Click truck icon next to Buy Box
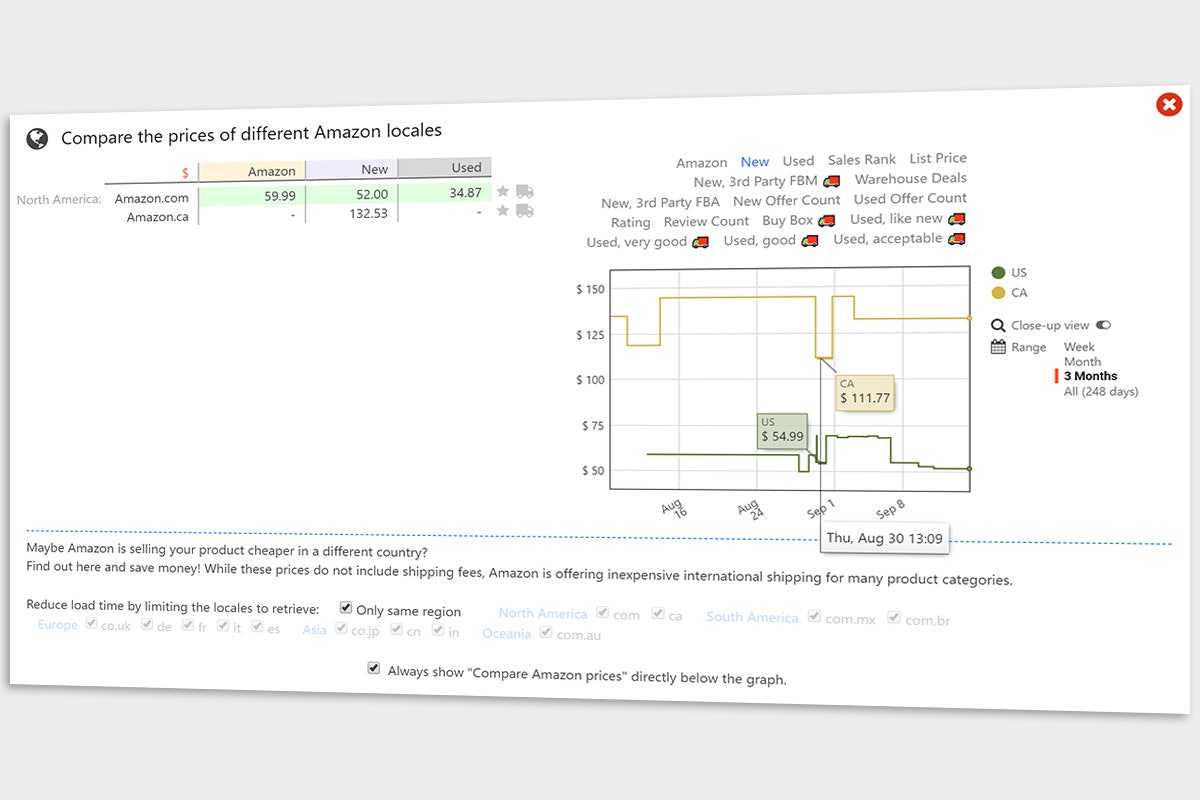The width and height of the screenshot is (1200, 800). click(826, 220)
